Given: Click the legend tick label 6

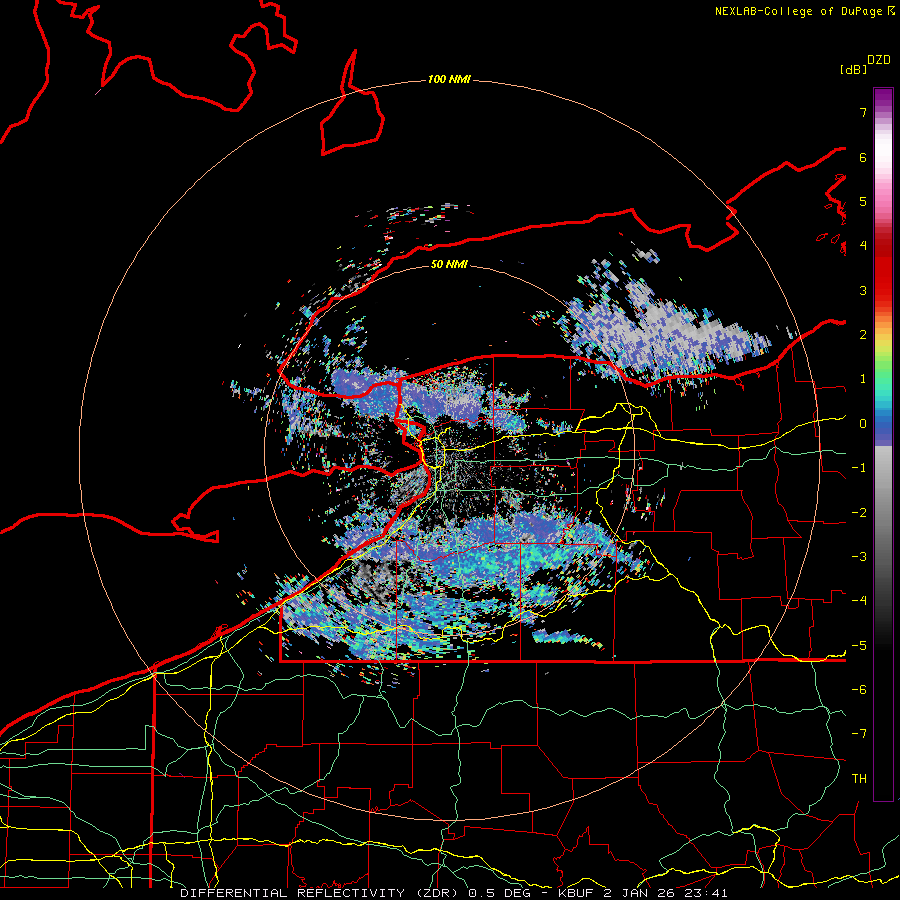Looking at the screenshot, I should coord(863,157).
